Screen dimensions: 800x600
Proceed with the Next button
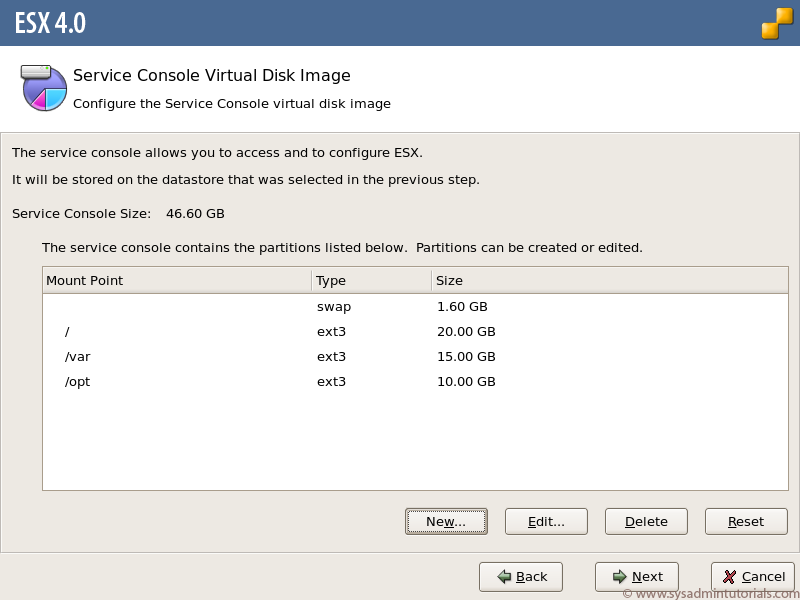(636, 577)
